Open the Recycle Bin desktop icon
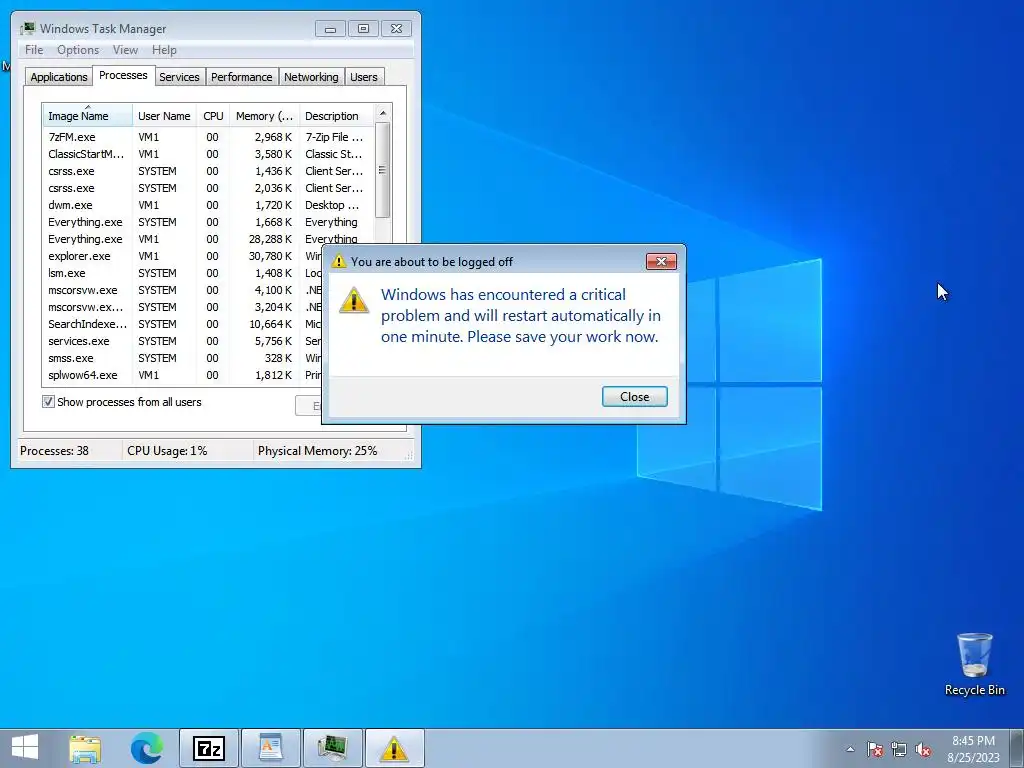Image resolution: width=1024 pixels, height=768 pixels. tap(974, 664)
